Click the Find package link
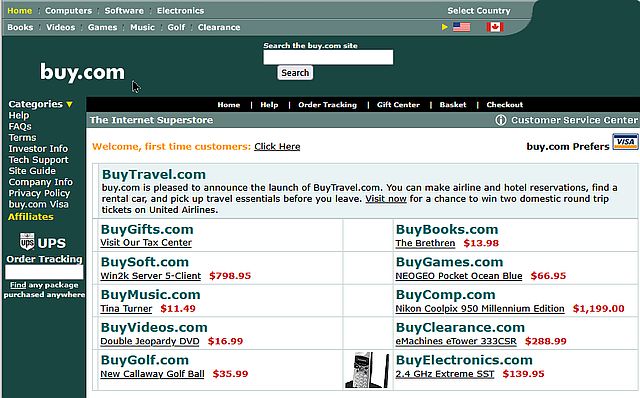 point(18,285)
